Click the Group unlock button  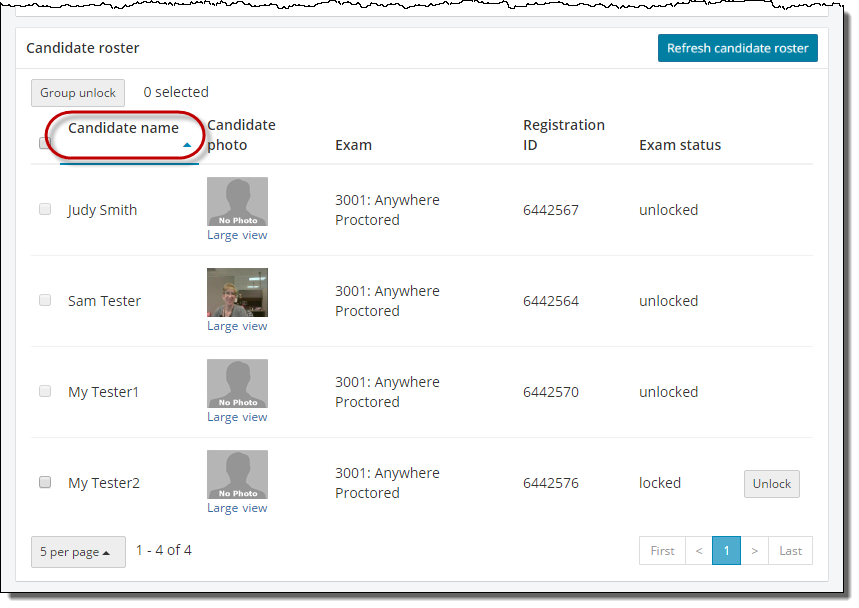click(78, 93)
